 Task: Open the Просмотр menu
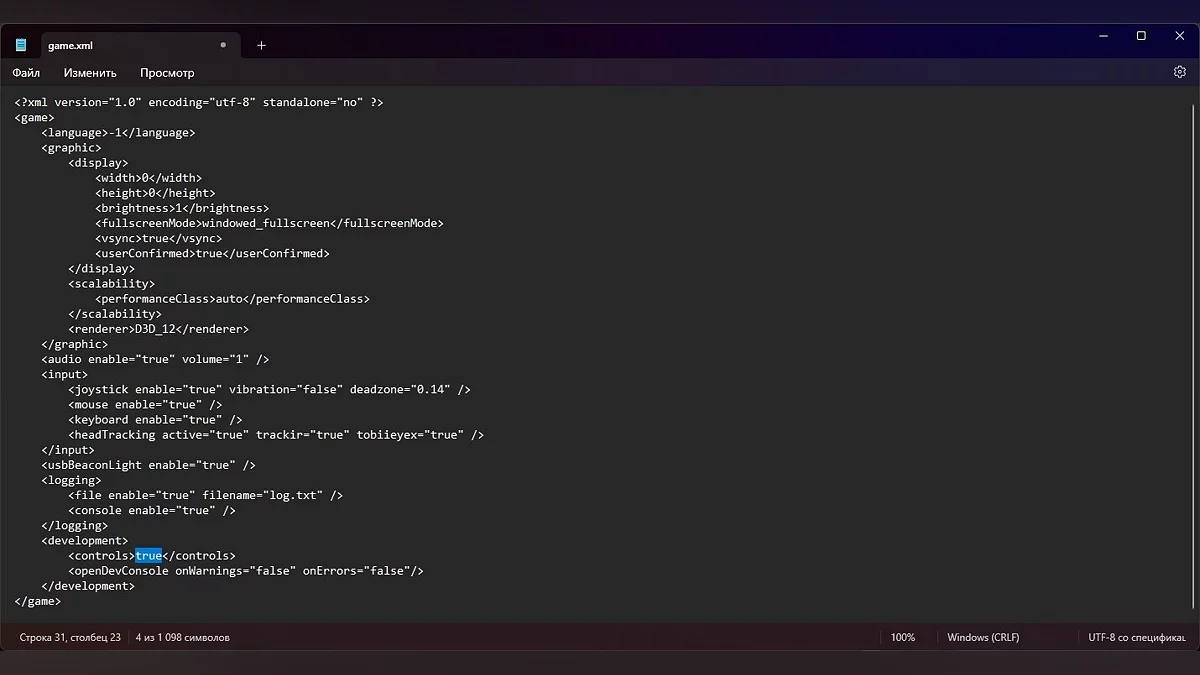coord(167,73)
